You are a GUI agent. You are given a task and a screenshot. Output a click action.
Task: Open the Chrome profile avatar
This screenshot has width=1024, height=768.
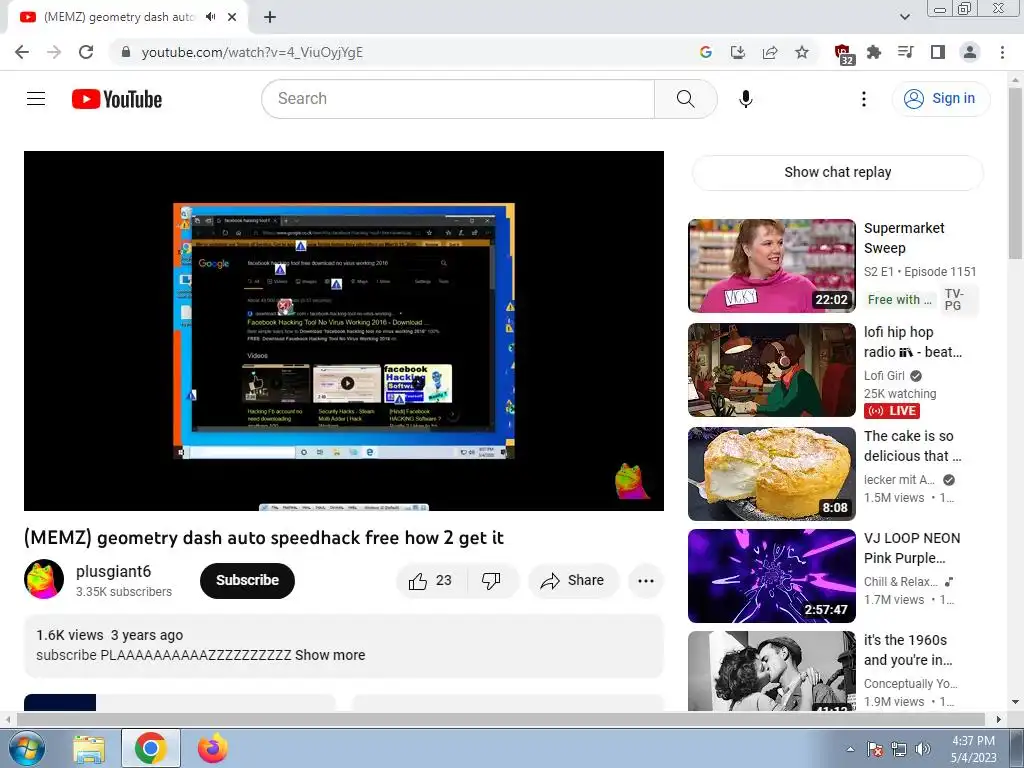click(970, 52)
